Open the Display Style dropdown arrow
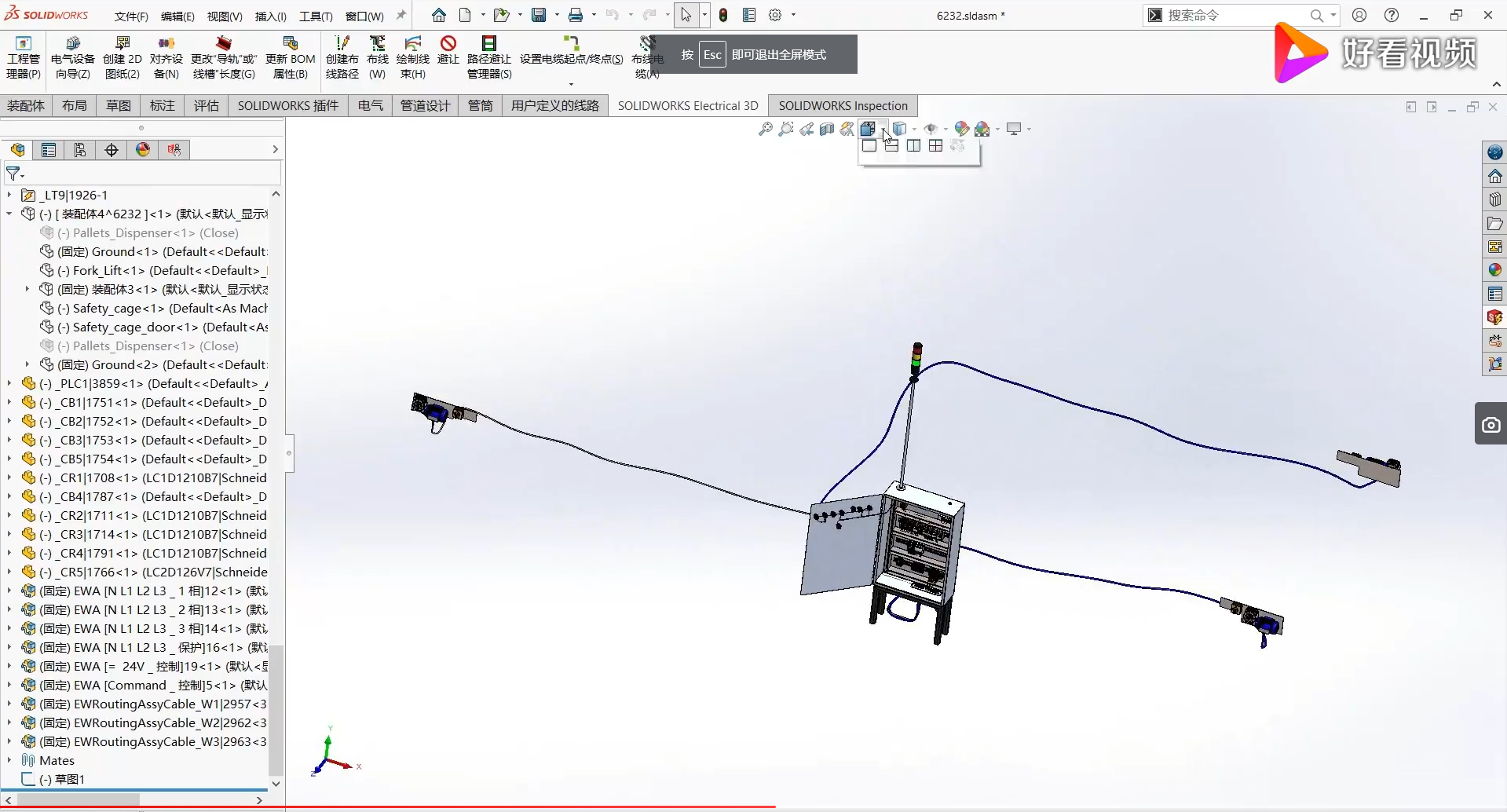 point(915,129)
